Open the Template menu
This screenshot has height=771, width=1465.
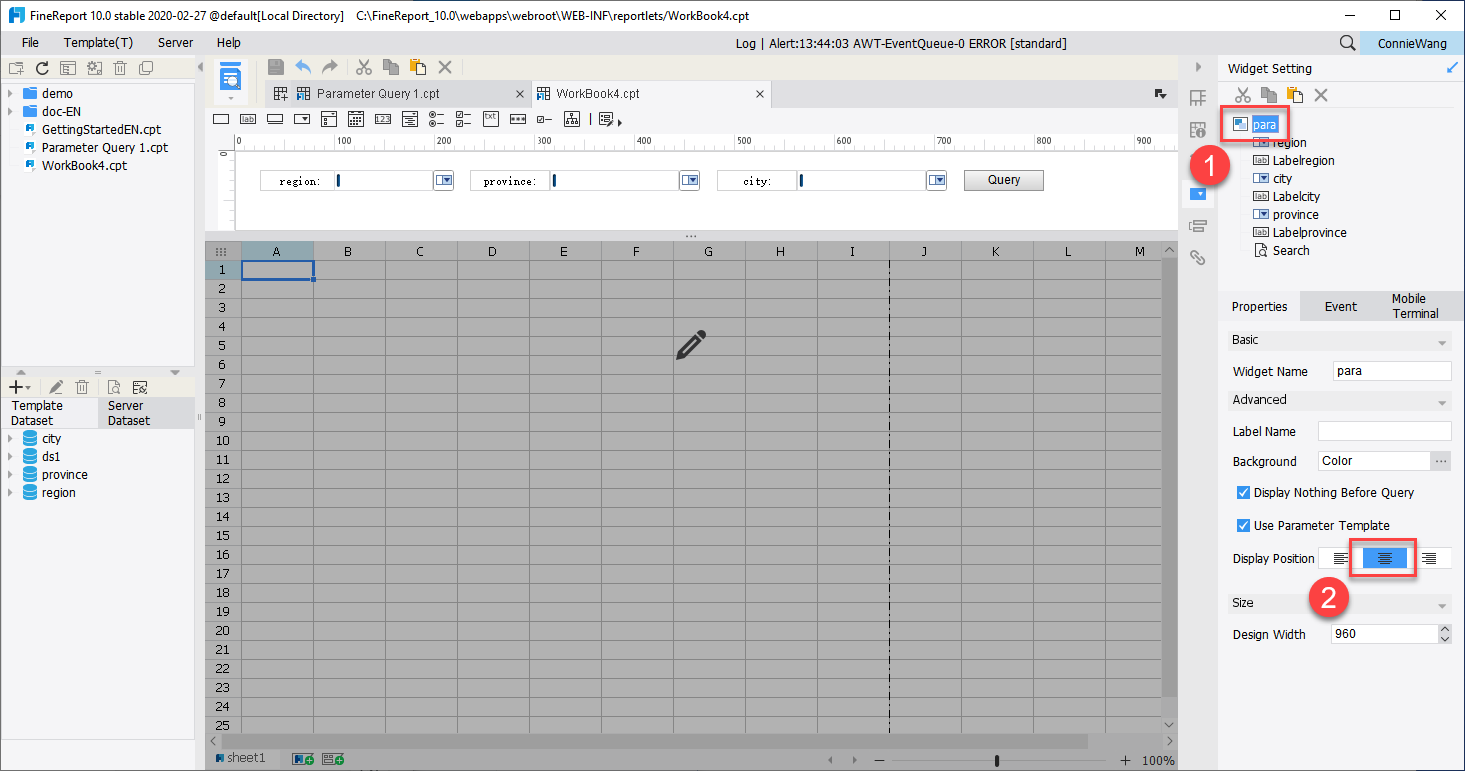tap(97, 43)
